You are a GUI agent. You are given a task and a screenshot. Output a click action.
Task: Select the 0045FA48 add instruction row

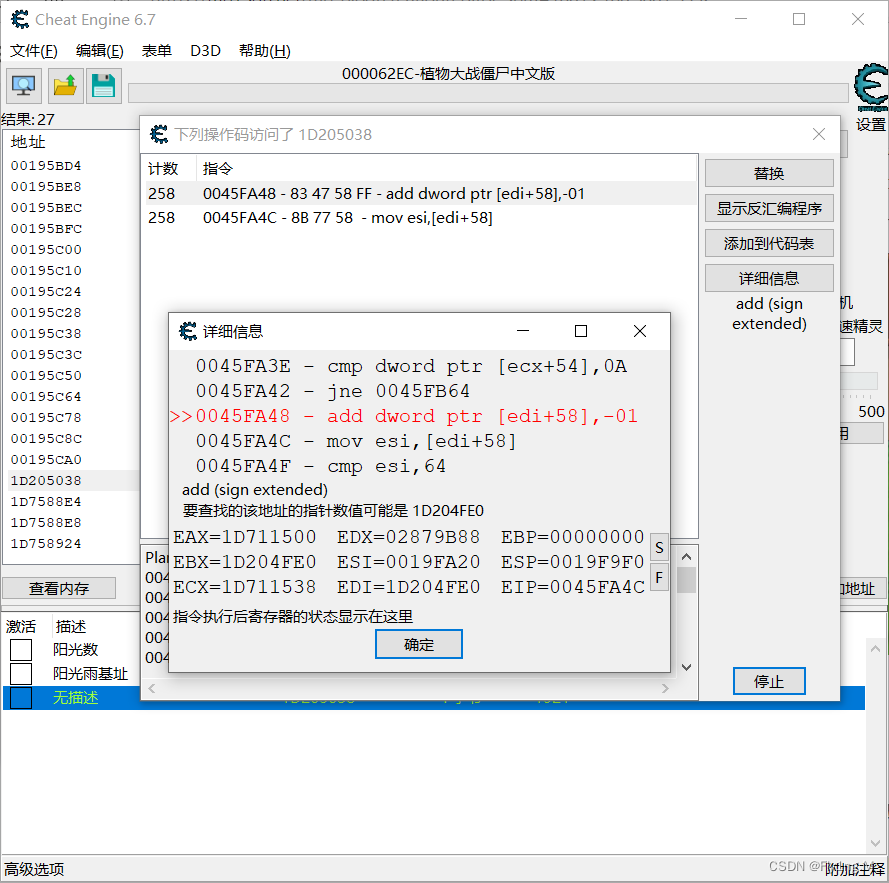(420, 193)
